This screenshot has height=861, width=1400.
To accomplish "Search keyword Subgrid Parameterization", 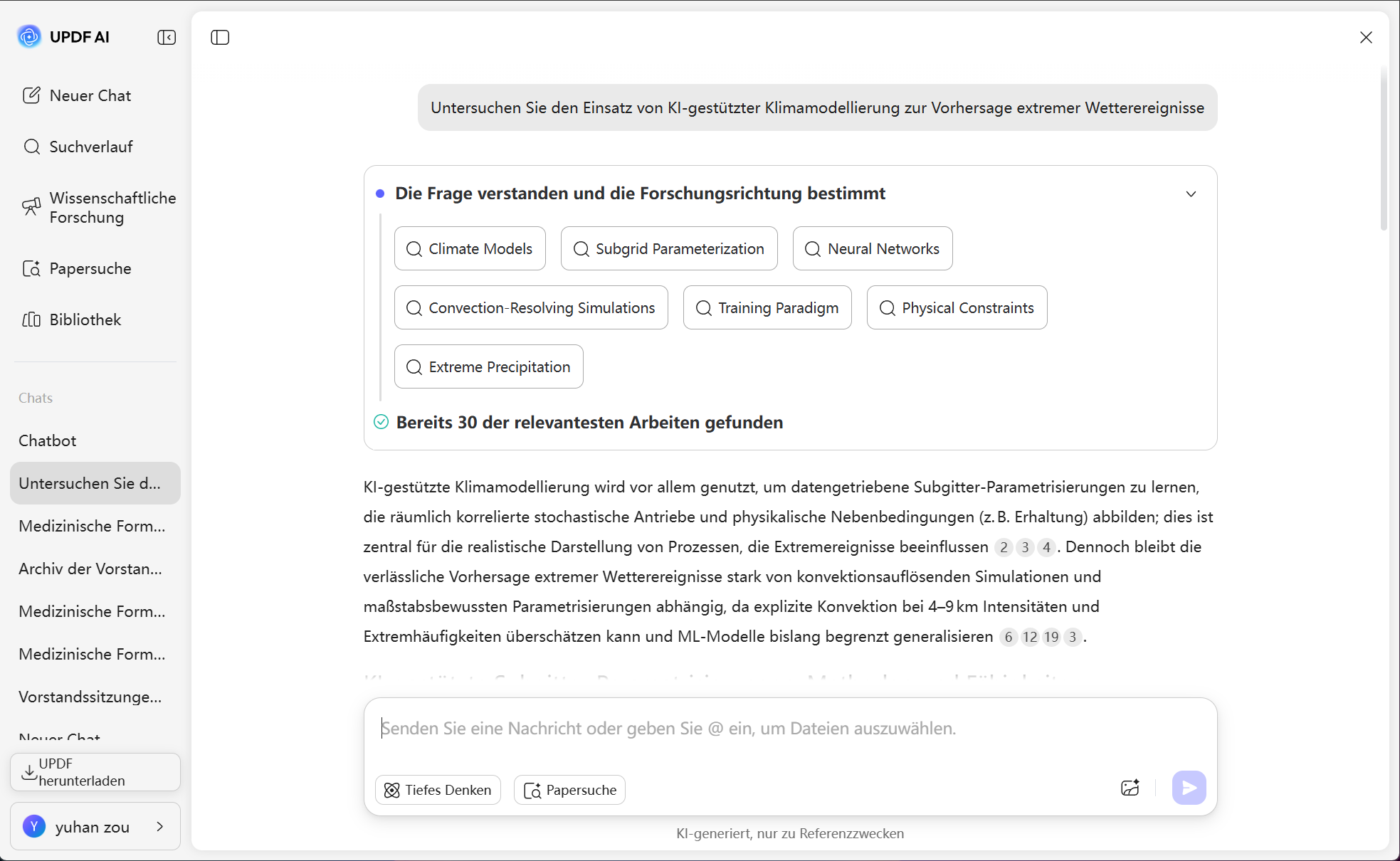I will pos(669,248).
